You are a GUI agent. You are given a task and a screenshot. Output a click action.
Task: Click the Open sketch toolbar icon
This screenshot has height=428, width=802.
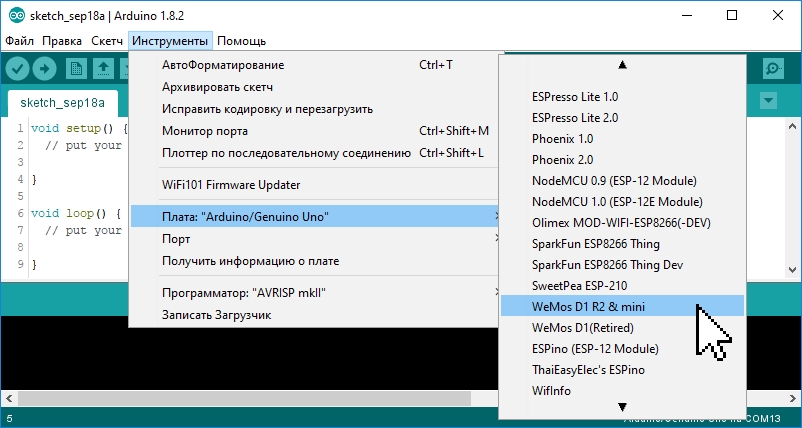103,69
